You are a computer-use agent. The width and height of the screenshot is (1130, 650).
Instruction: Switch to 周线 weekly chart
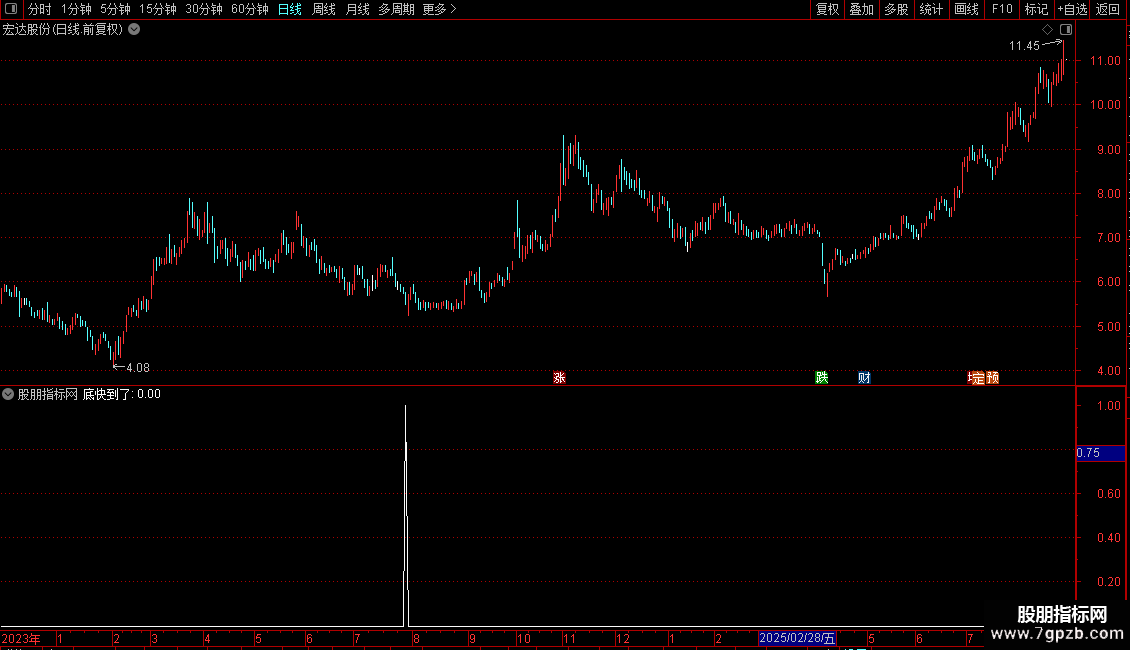324,9
